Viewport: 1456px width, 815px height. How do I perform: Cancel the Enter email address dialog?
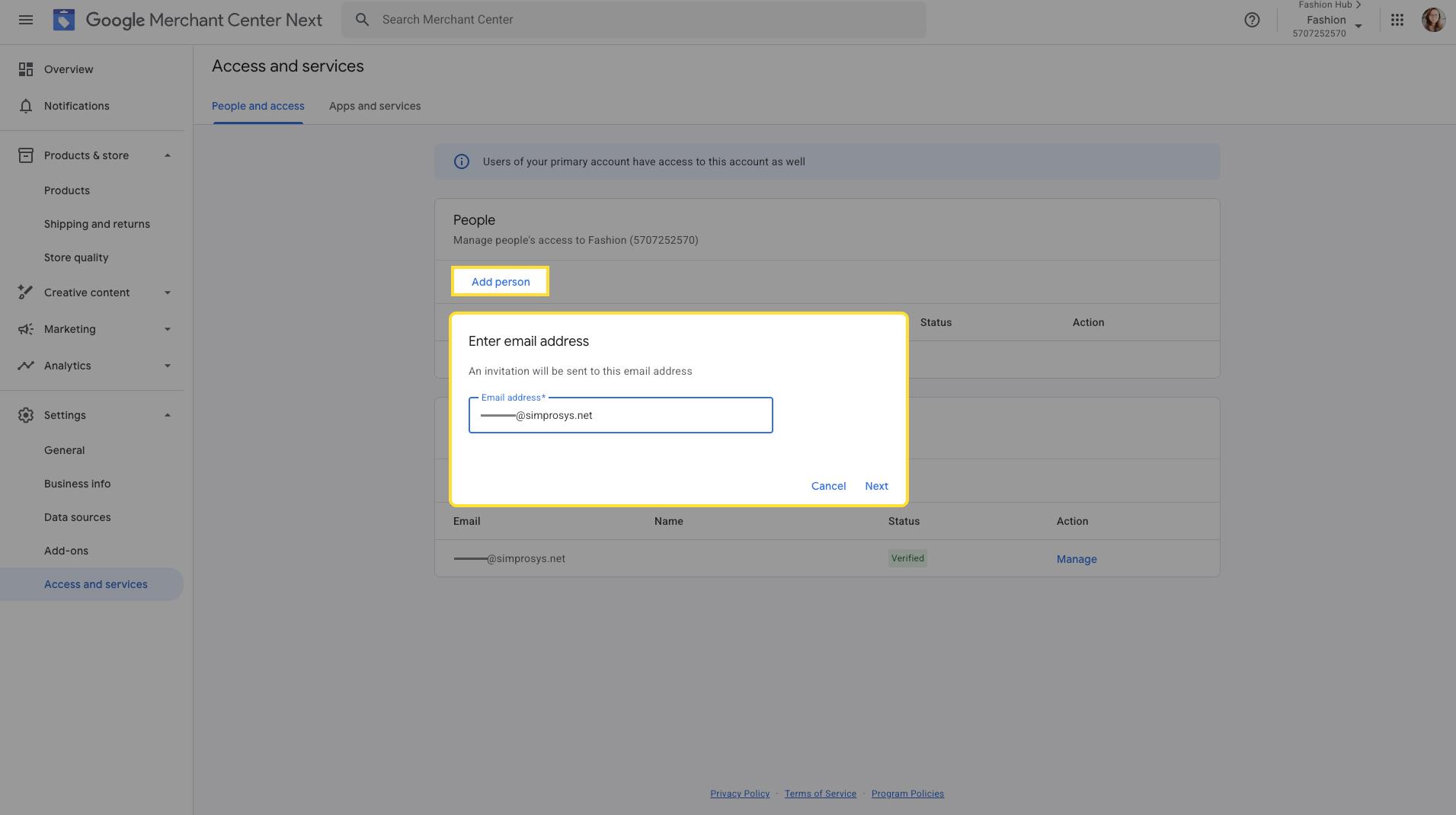tap(828, 486)
